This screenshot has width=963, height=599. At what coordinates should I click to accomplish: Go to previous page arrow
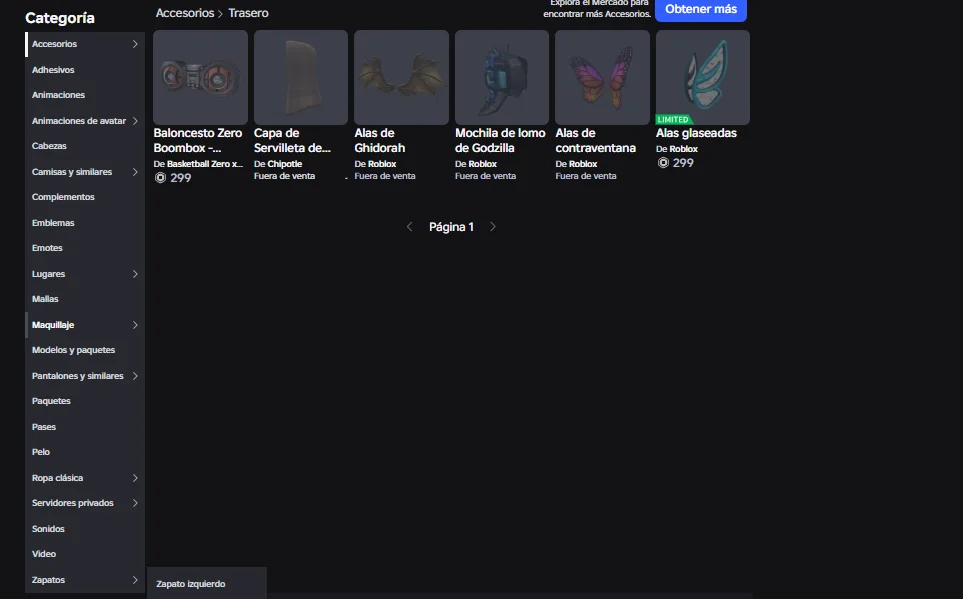click(x=409, y=227)
